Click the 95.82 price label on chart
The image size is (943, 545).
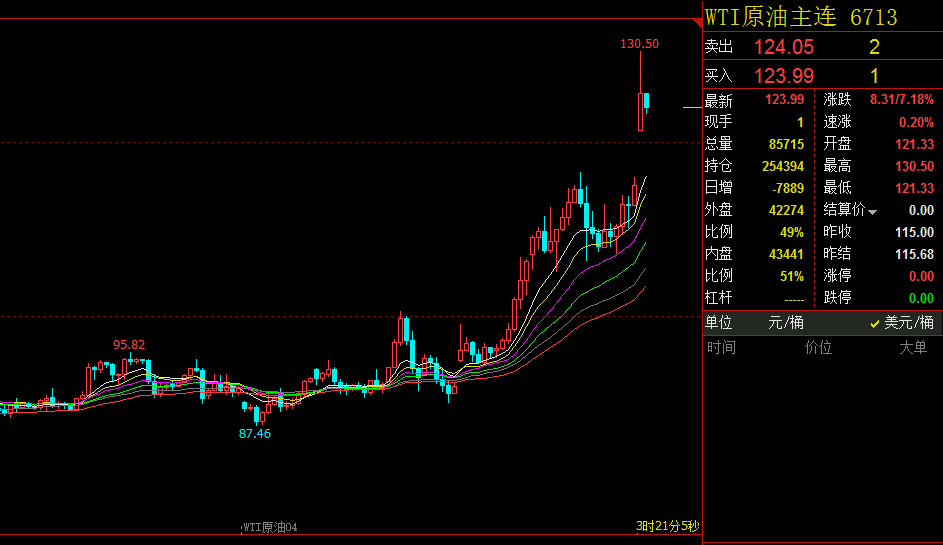[x=129, y=345]
